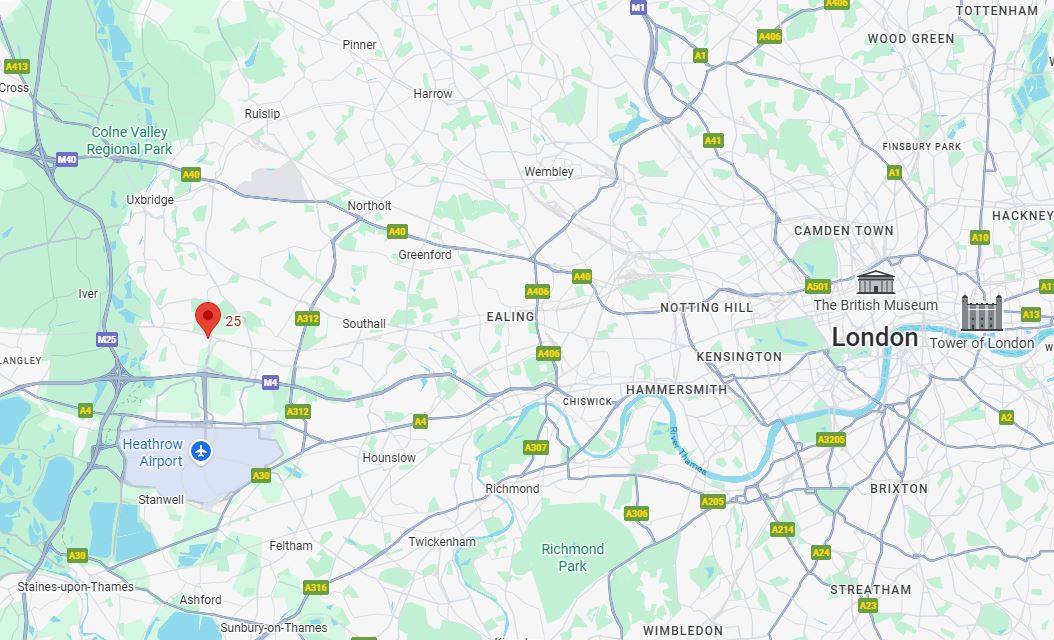Click the London city label
1054x640 pixels.
tap(875, 337)
